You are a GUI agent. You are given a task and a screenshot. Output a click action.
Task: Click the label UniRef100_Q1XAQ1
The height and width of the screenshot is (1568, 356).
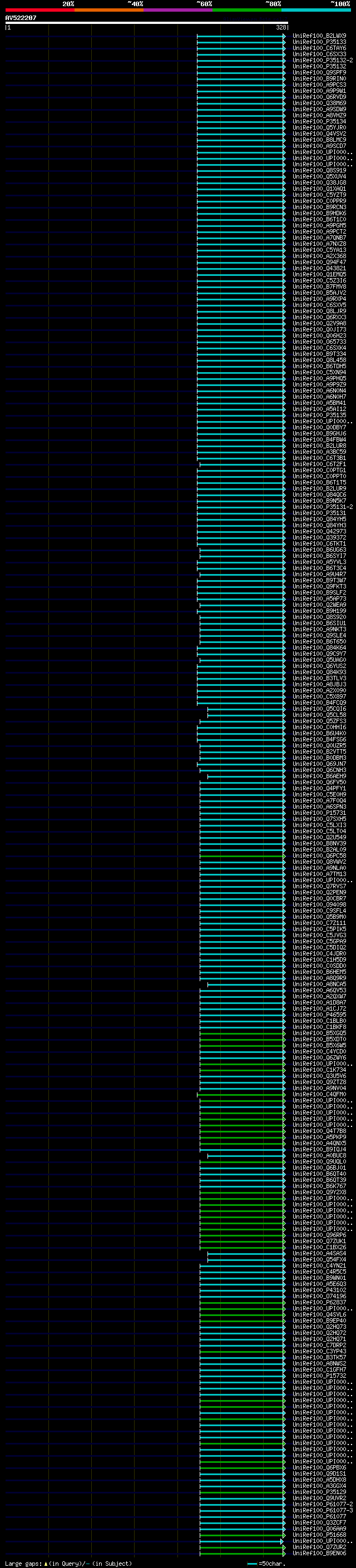click(319, 189)
